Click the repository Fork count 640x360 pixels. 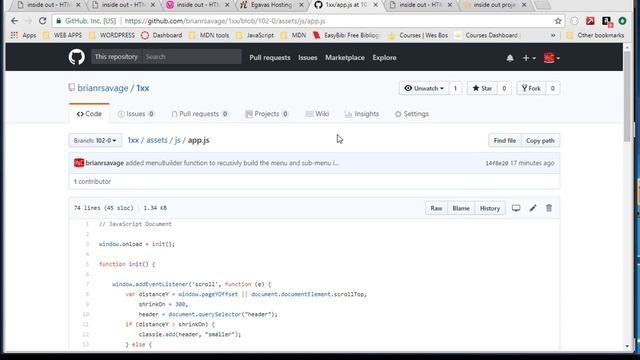click(x=553, y=88)
